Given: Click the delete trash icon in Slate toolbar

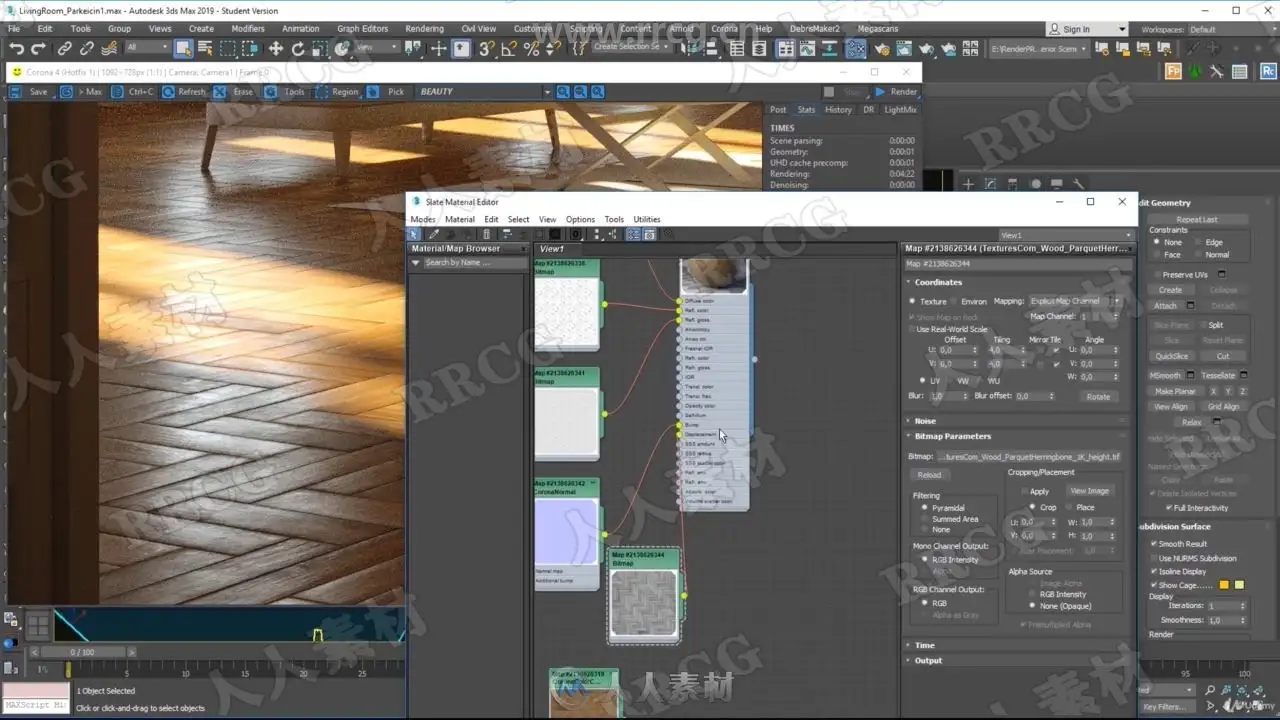Looking at the screenshot, I should (487, 234).
